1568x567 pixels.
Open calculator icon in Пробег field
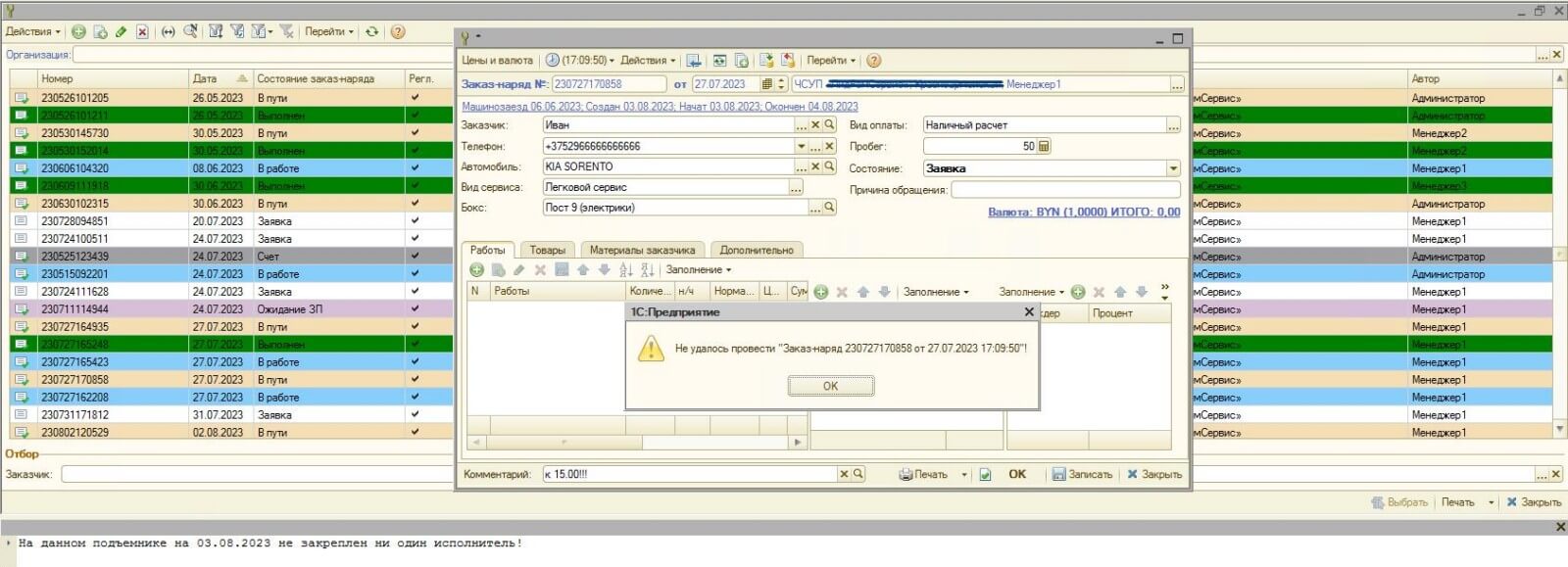coord(1044,146)
